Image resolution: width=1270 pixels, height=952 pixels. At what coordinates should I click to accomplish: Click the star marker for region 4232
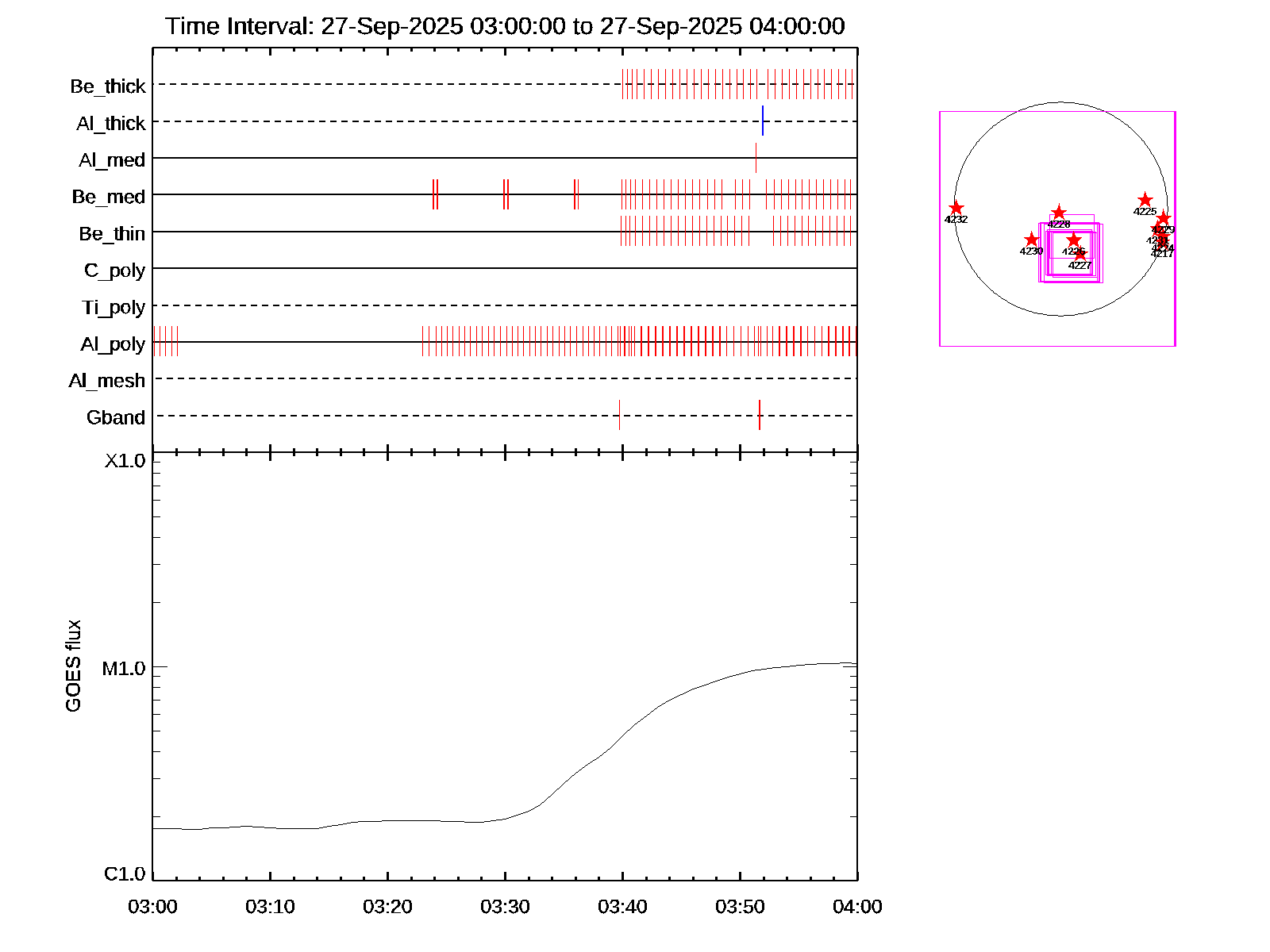tap(956, 208)
